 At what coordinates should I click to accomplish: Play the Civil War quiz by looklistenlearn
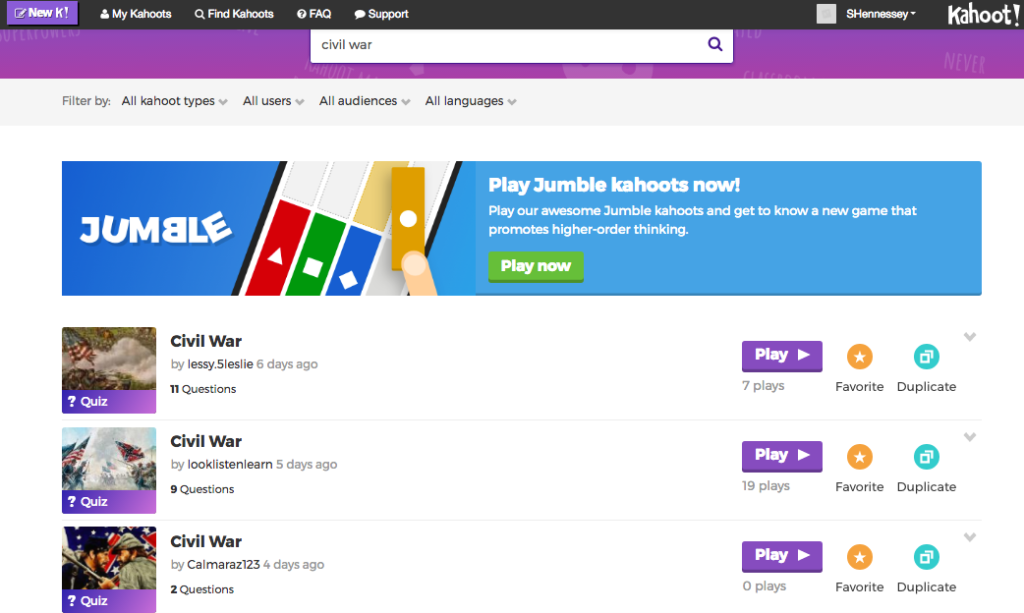[x=782, y=456]
